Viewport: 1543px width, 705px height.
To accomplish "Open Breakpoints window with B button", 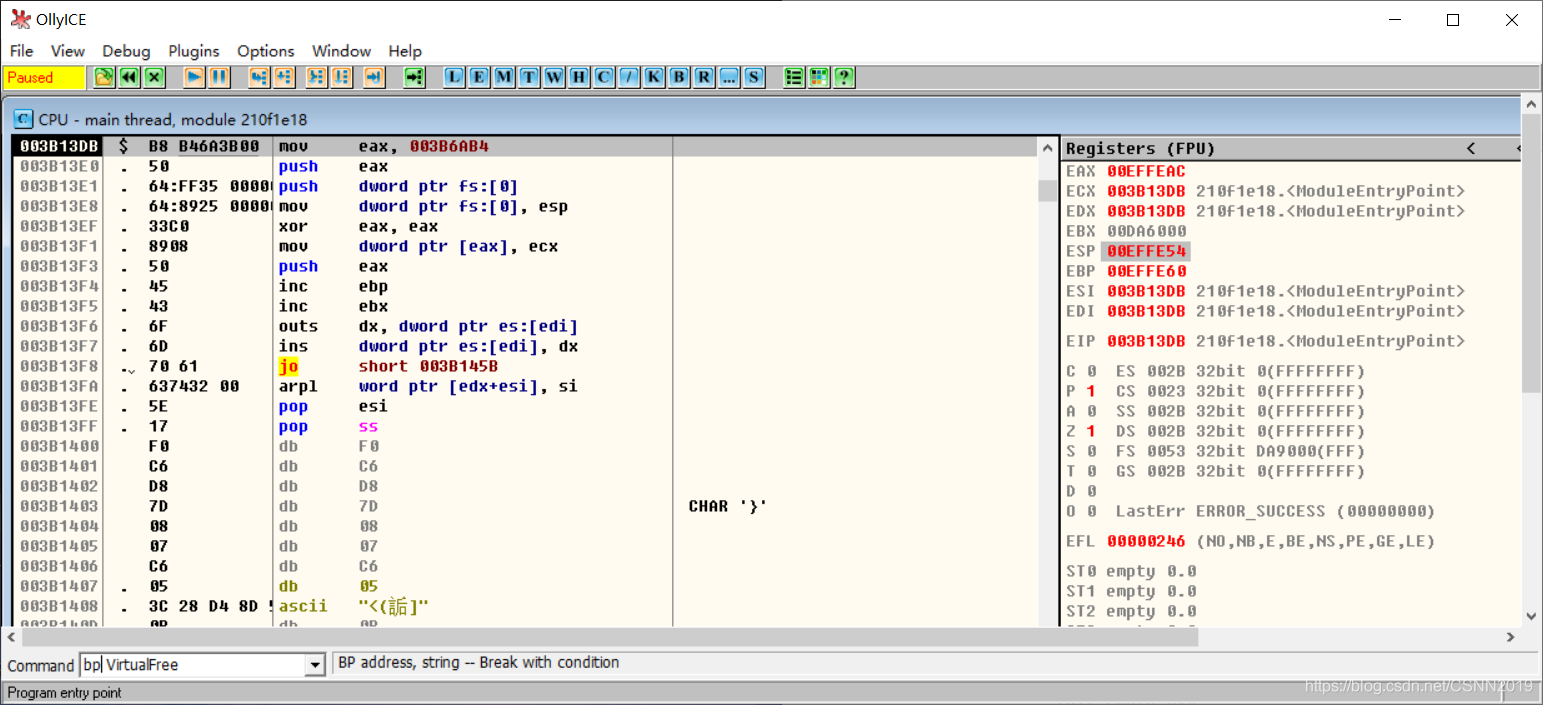I will pyautogui.click(x=680, y=77).
